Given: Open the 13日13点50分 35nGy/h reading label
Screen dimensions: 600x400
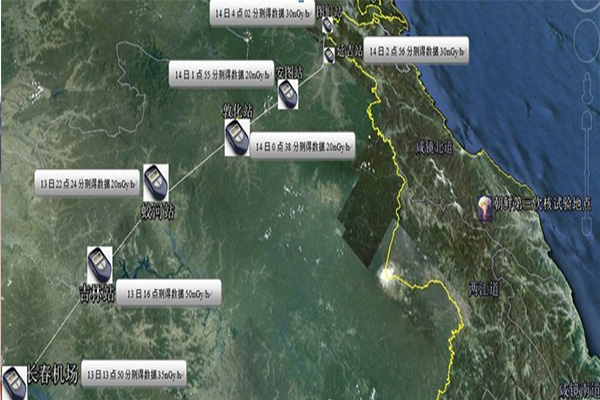Looking at the screenshot, I should (x=136, y=372).
